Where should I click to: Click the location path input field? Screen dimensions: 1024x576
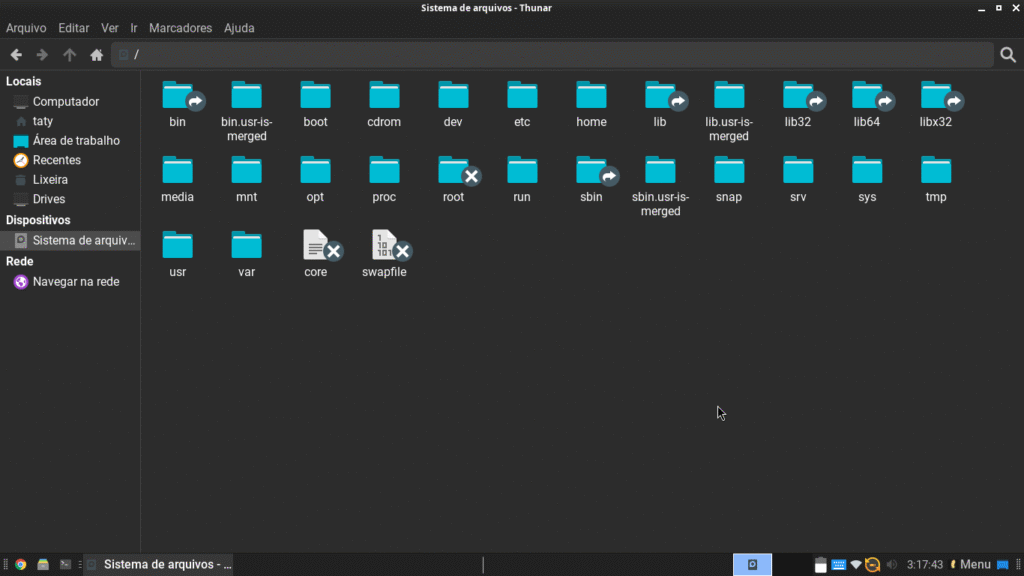[x=550, y=55]
